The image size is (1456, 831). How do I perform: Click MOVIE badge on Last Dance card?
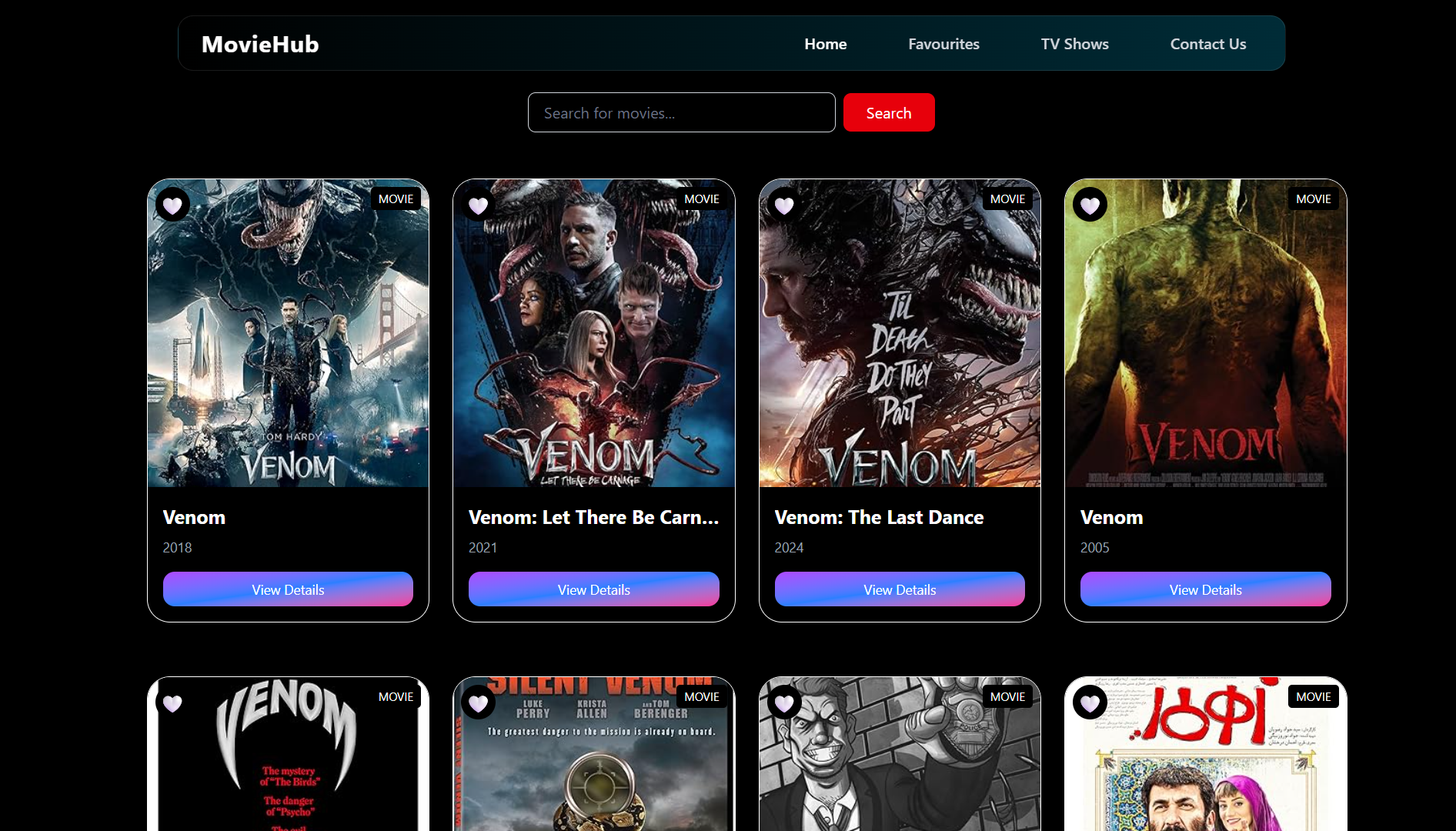[x=1007, y=199]
